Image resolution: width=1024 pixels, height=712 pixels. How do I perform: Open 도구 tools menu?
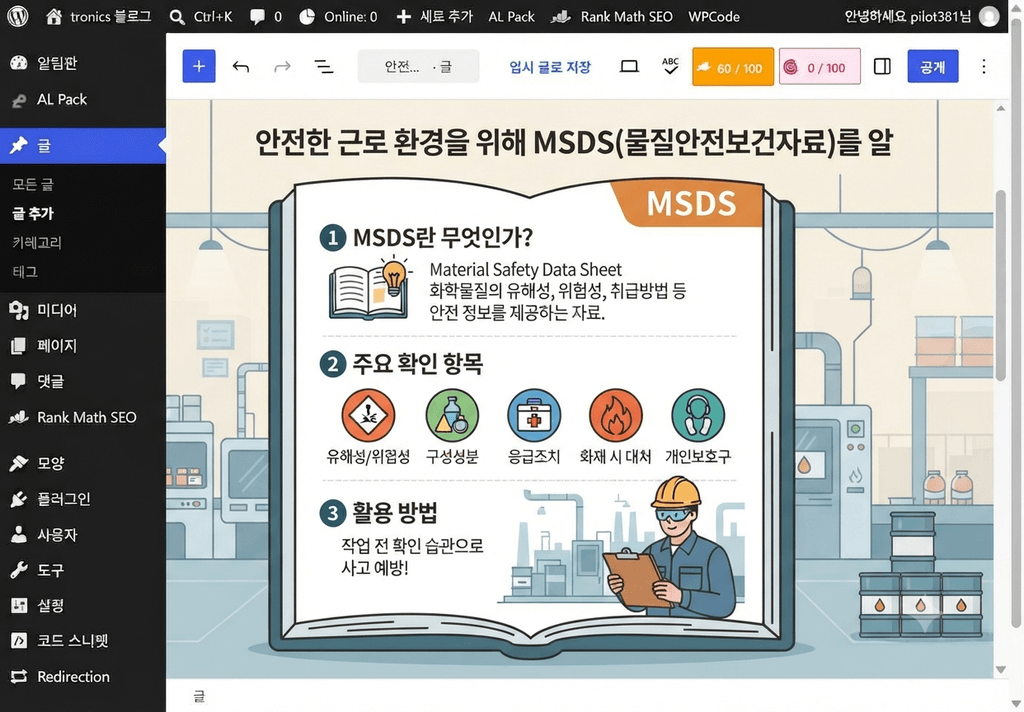(x=83, y=570)
